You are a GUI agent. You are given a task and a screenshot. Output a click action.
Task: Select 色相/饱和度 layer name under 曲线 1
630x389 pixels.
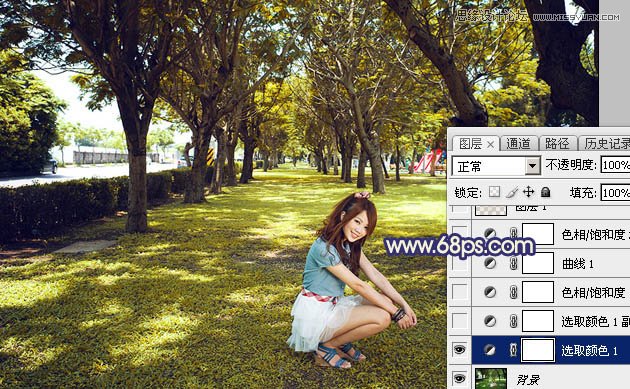click(x=593, y=292)
